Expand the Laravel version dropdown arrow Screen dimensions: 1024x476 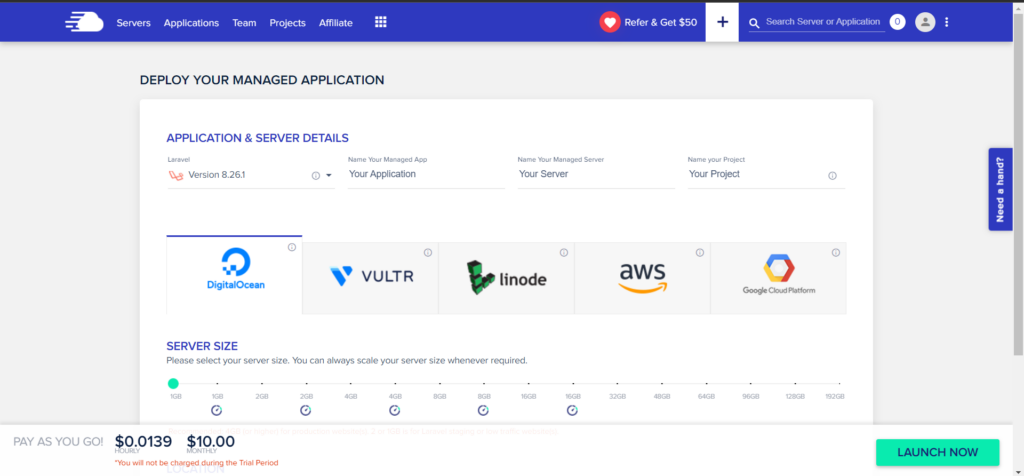pyautogui.click(x=328, y=176)
